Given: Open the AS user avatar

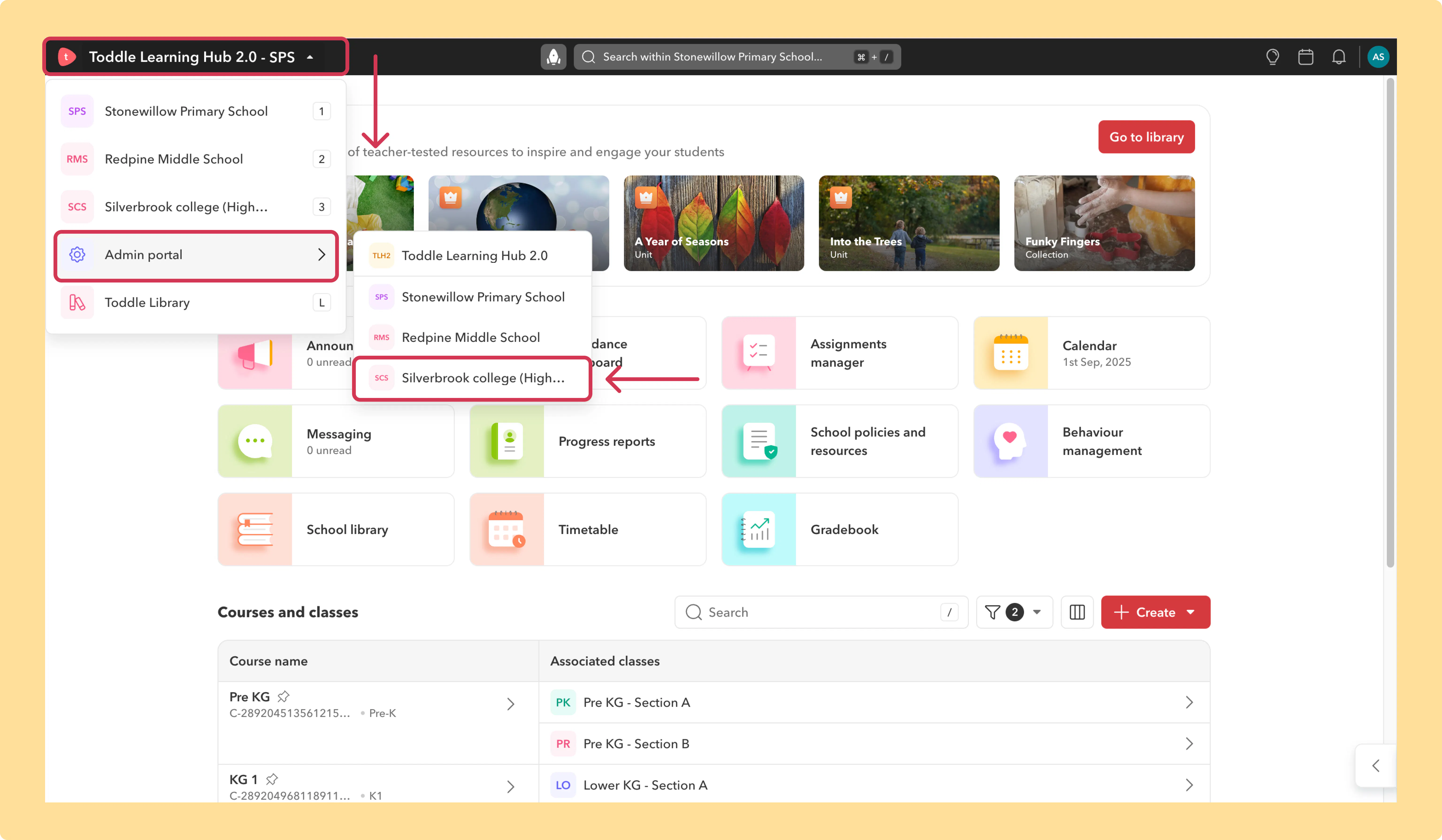Looking at the screenshot, I should click(x=1378, y=57).
